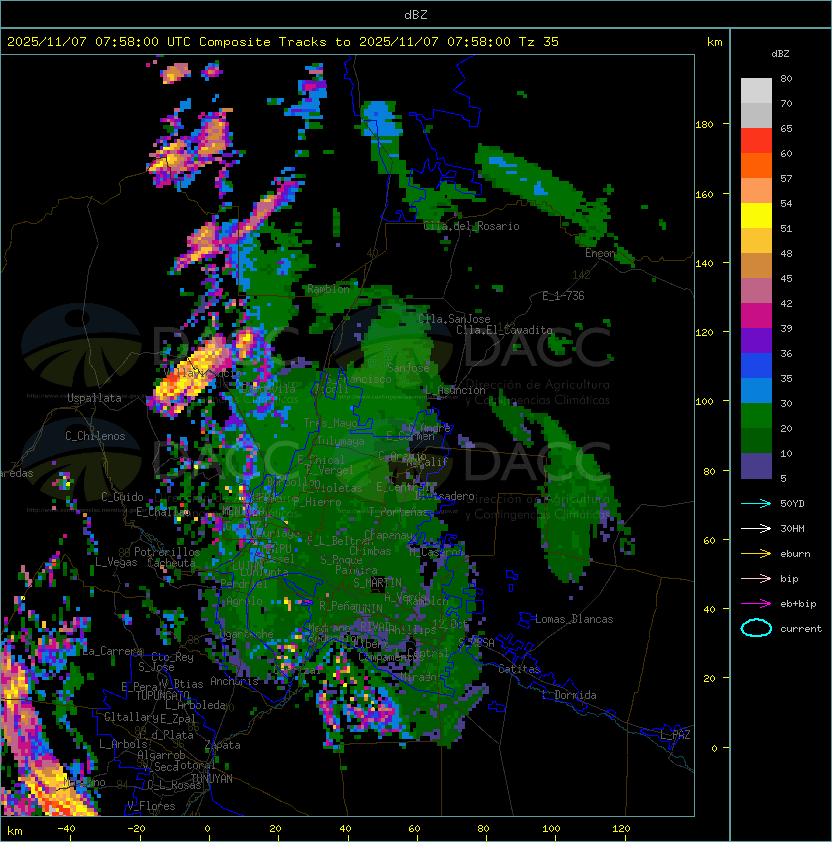Click the 'TUNUYAN' map label
This screenshot has height=842, width=832.
(212, 779)
